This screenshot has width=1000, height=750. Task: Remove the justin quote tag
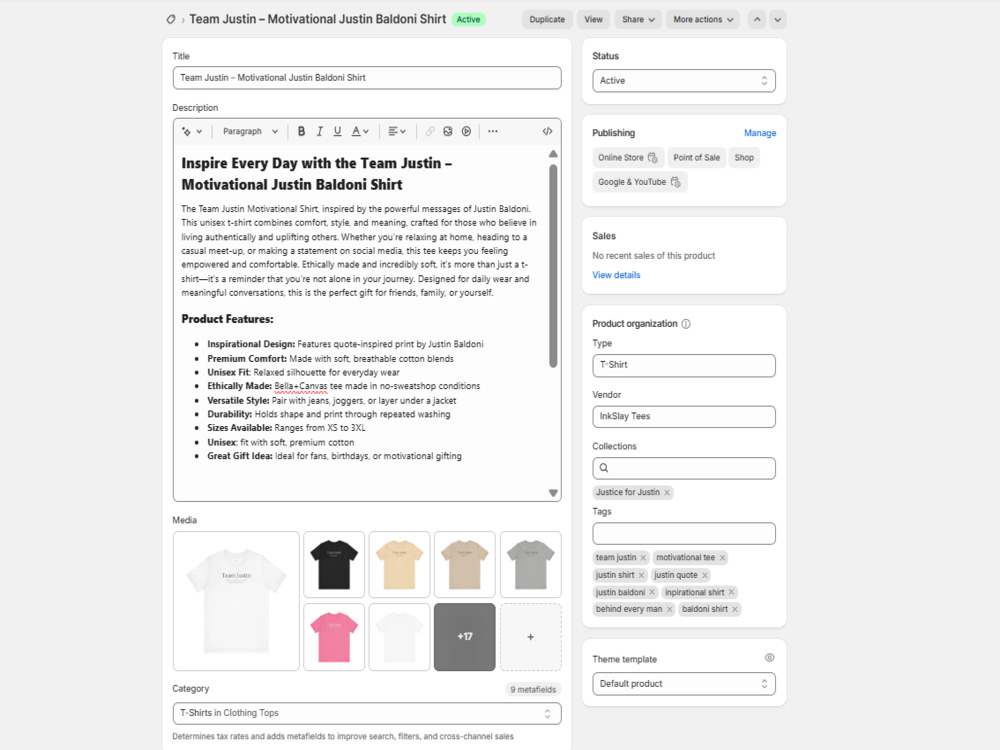coord(705,575)
